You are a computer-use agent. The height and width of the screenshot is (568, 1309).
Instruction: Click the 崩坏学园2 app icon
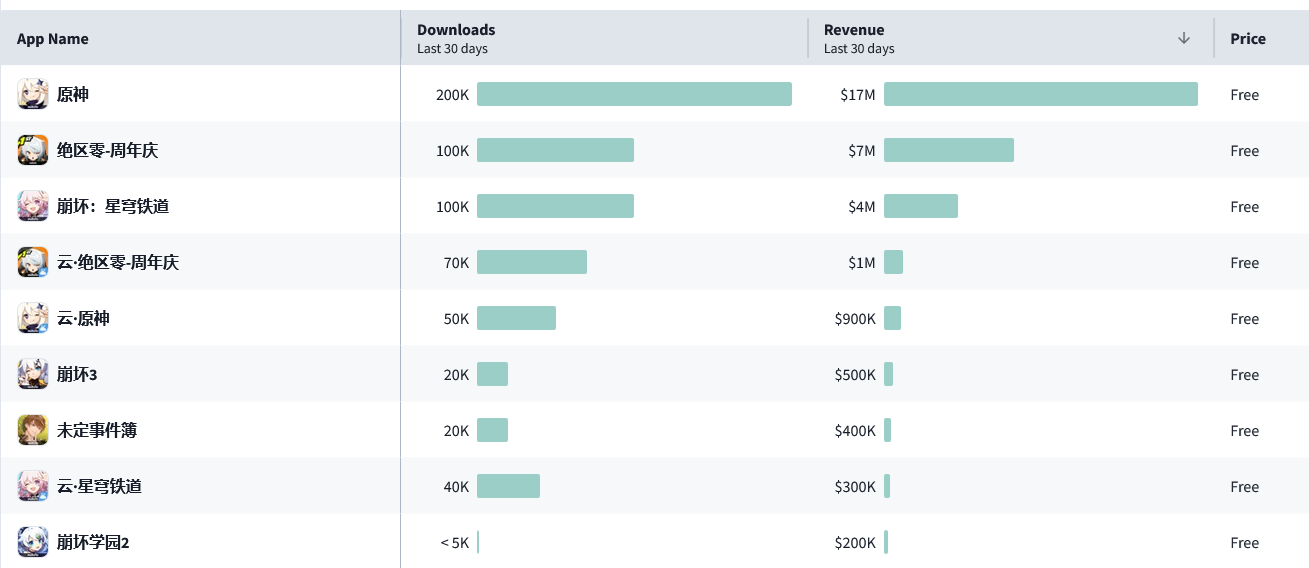pos(33,542)
